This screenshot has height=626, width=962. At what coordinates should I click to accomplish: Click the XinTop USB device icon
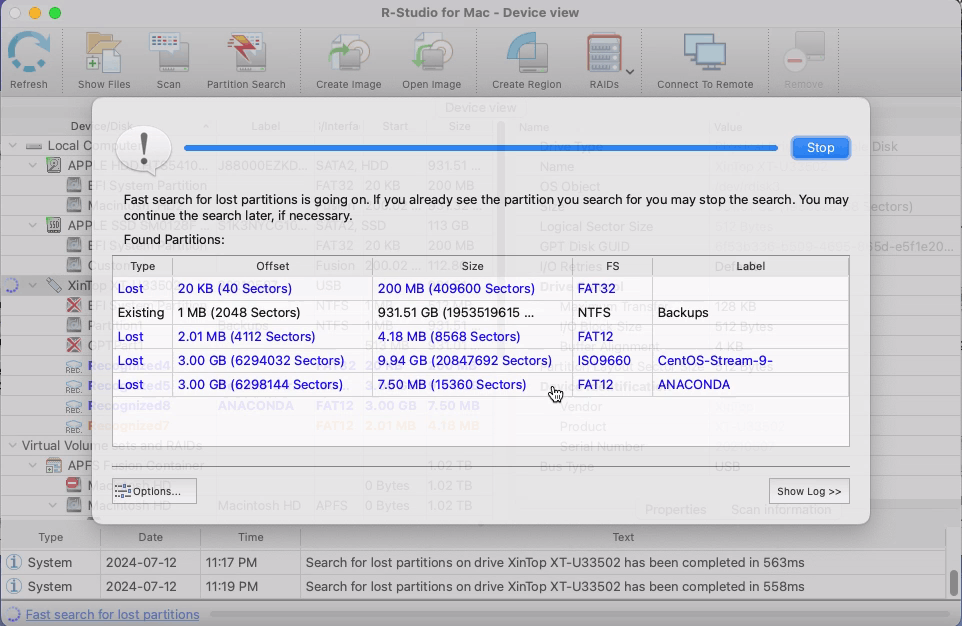pyautogui.click(x=54, y=285)
